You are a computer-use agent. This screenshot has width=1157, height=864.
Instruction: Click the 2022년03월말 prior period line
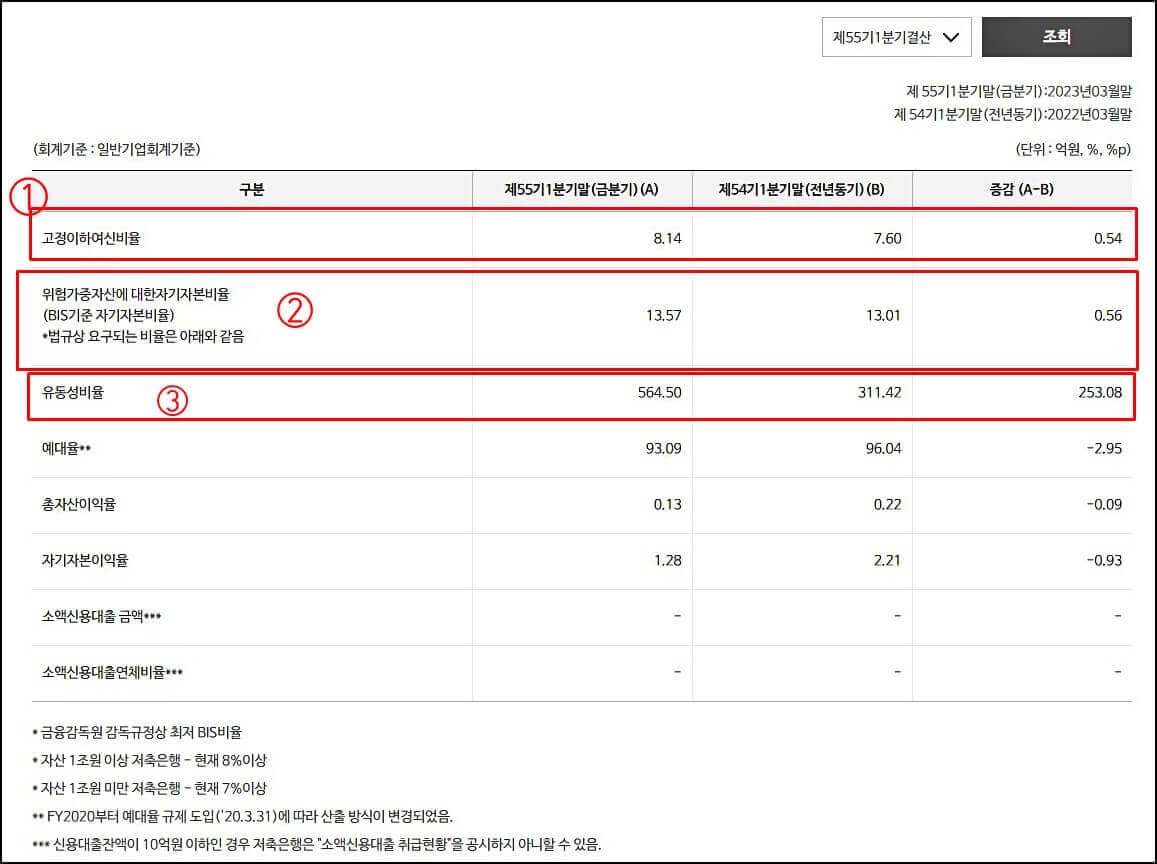tap(1012, 114)
